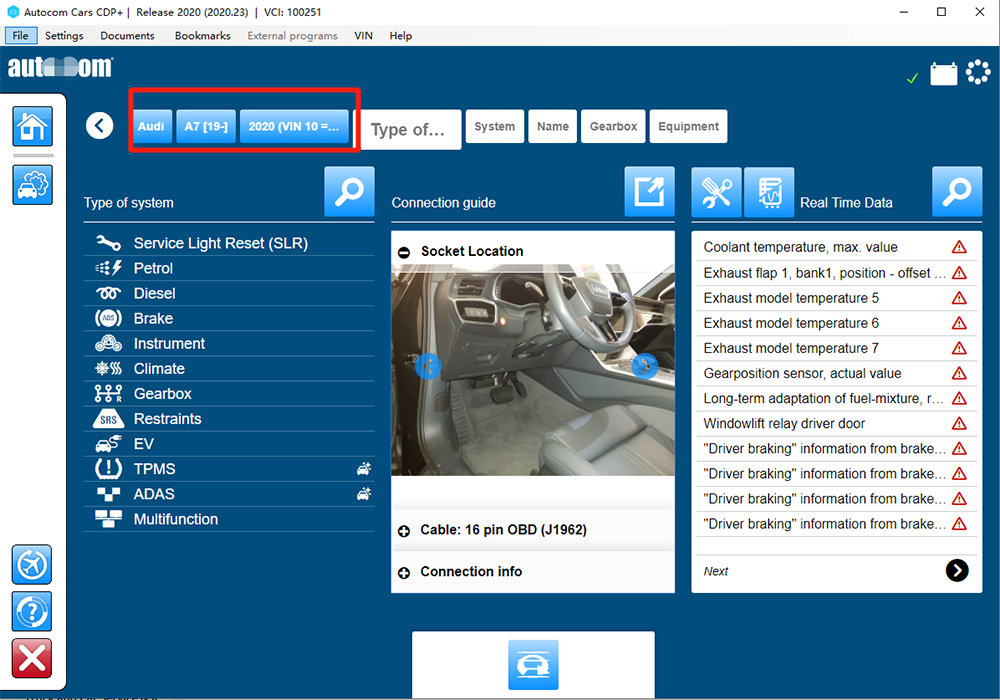This screenshot has width=1000, height=700.
Task: Click warning icon beside Windowlift relay driver door
Action: point(959,423)
